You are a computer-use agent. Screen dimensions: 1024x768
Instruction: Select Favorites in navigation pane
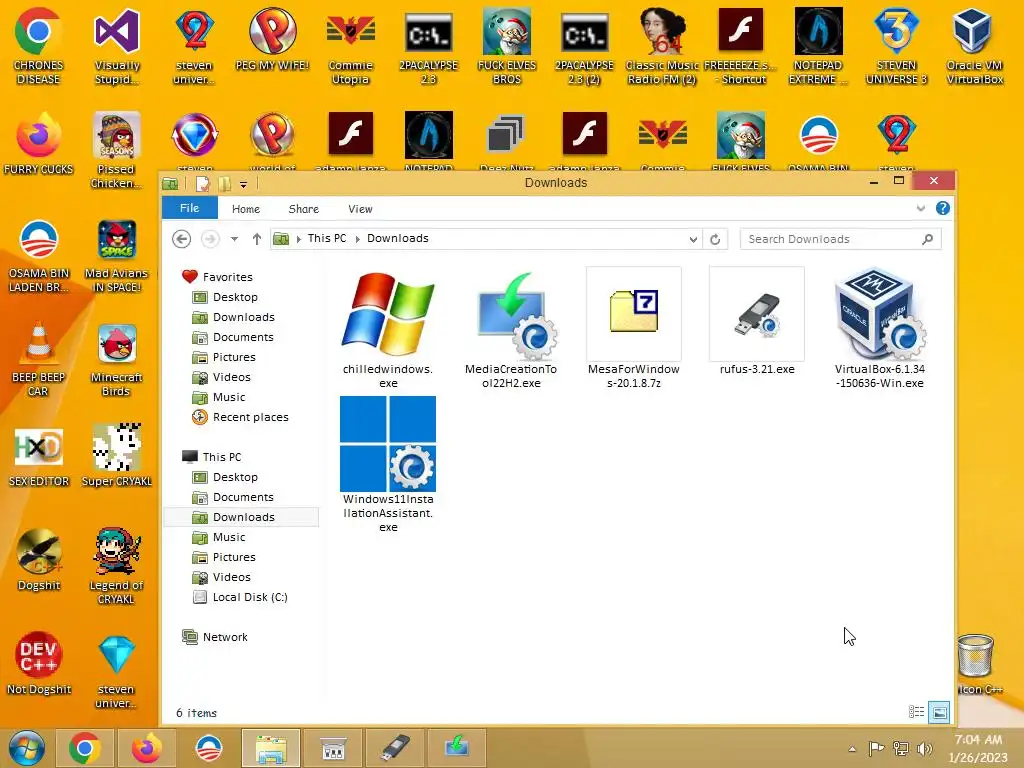[x=227, y=277]
